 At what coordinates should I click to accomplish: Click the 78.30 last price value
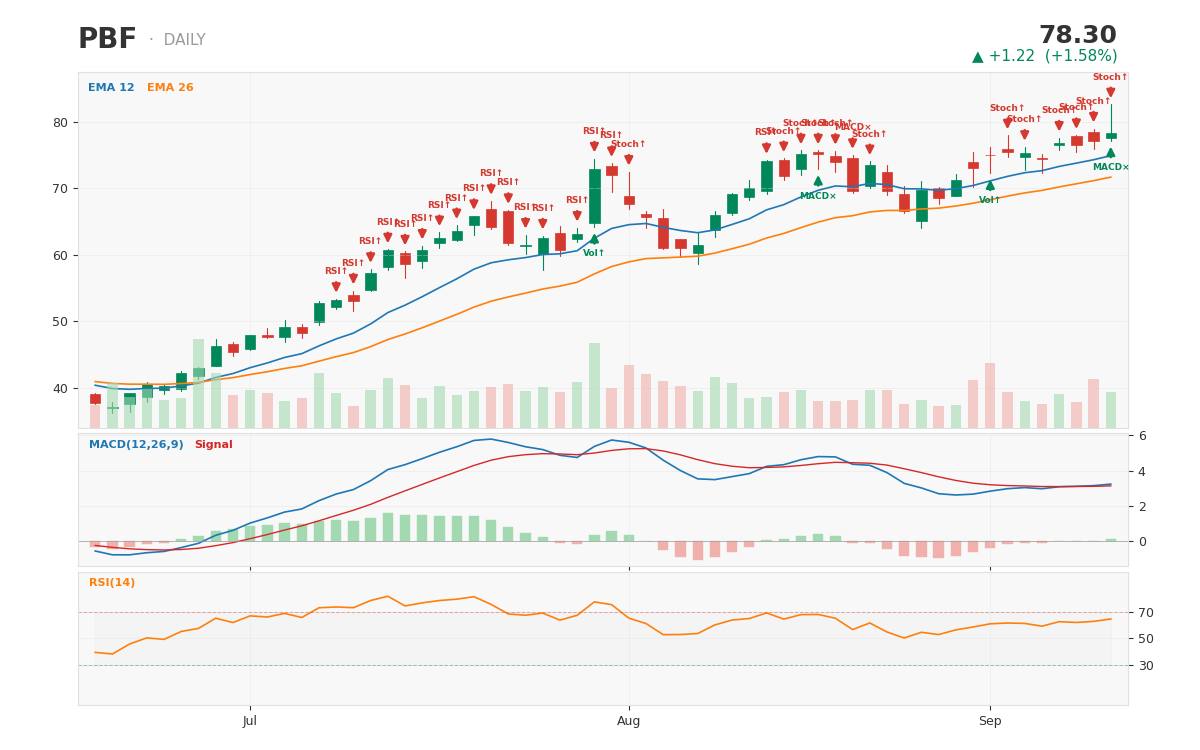pyautogui.click(x=1078, y=36)
